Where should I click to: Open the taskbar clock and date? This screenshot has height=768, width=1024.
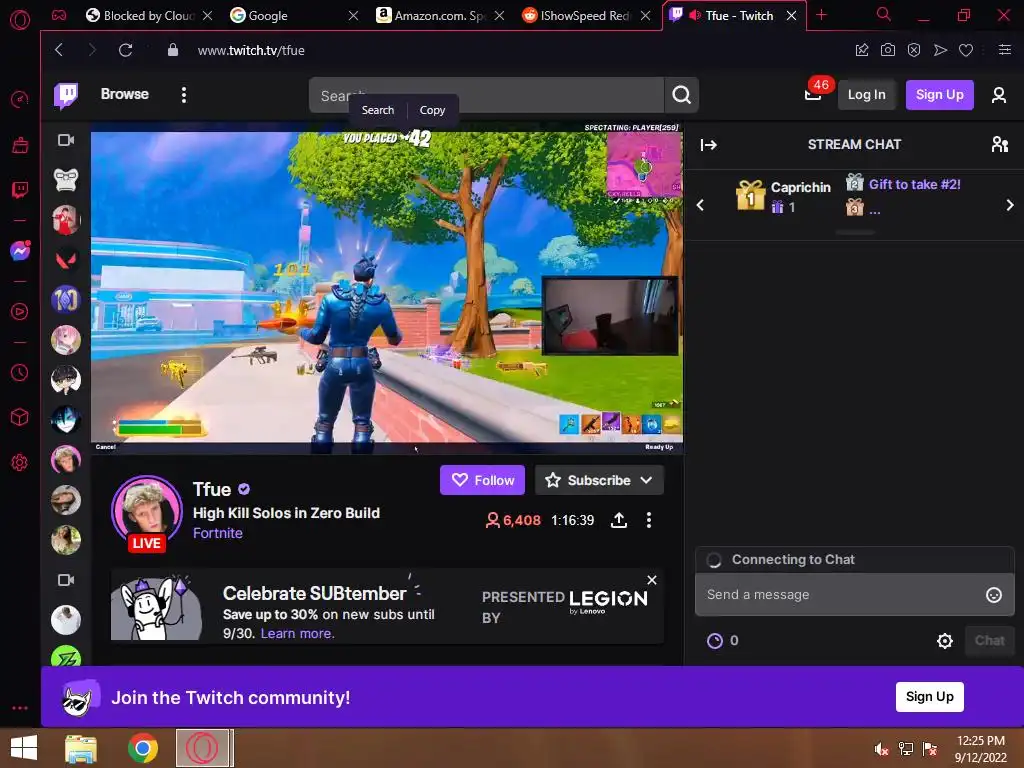point(980,749)
